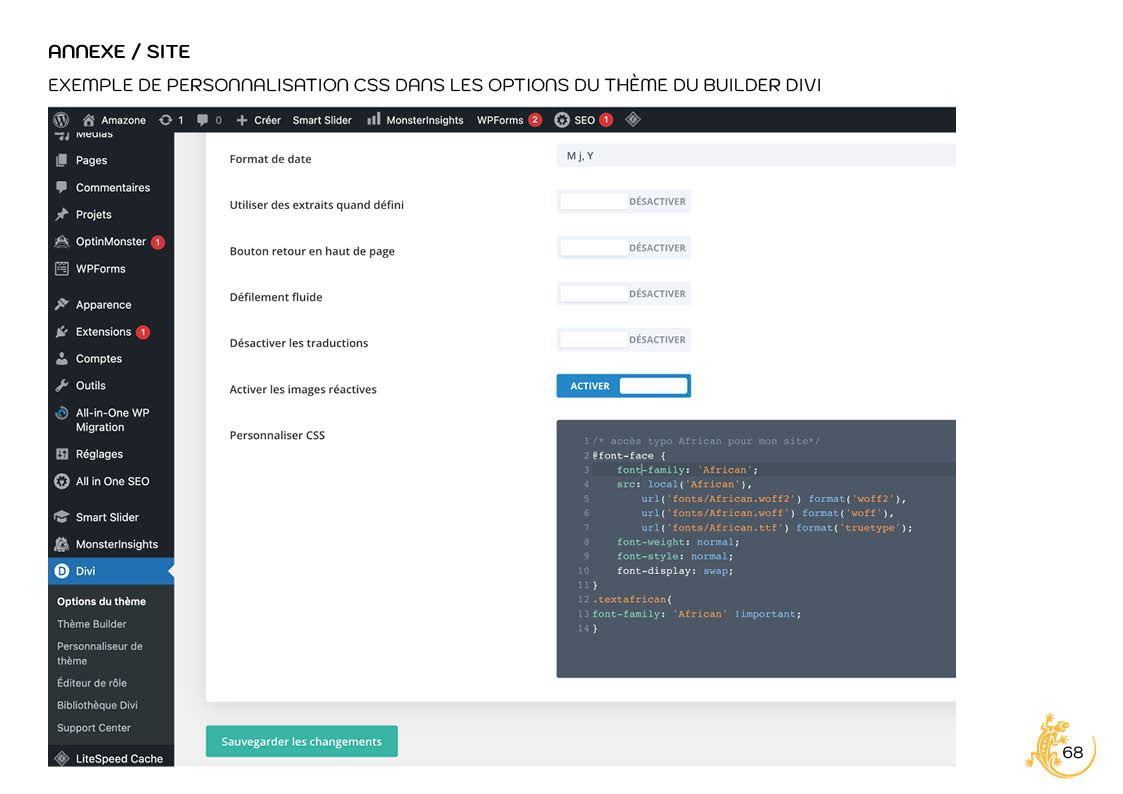
Task: Open the SEO admin bar menu
Action: 584,120
